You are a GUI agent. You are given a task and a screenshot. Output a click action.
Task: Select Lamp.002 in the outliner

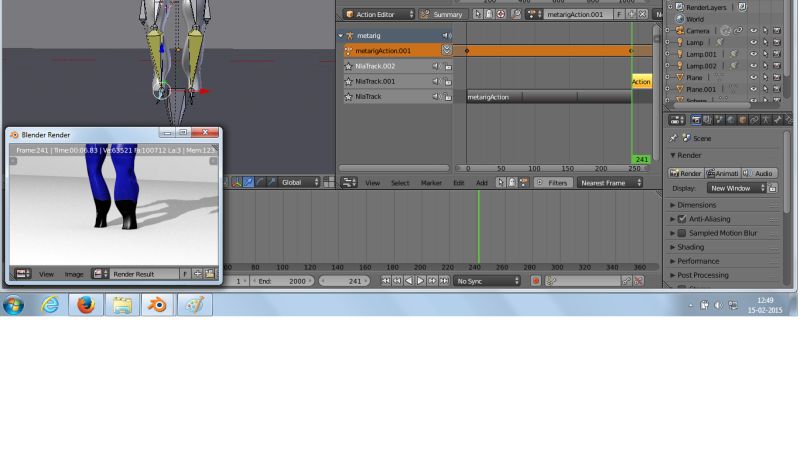pos(701,66)
